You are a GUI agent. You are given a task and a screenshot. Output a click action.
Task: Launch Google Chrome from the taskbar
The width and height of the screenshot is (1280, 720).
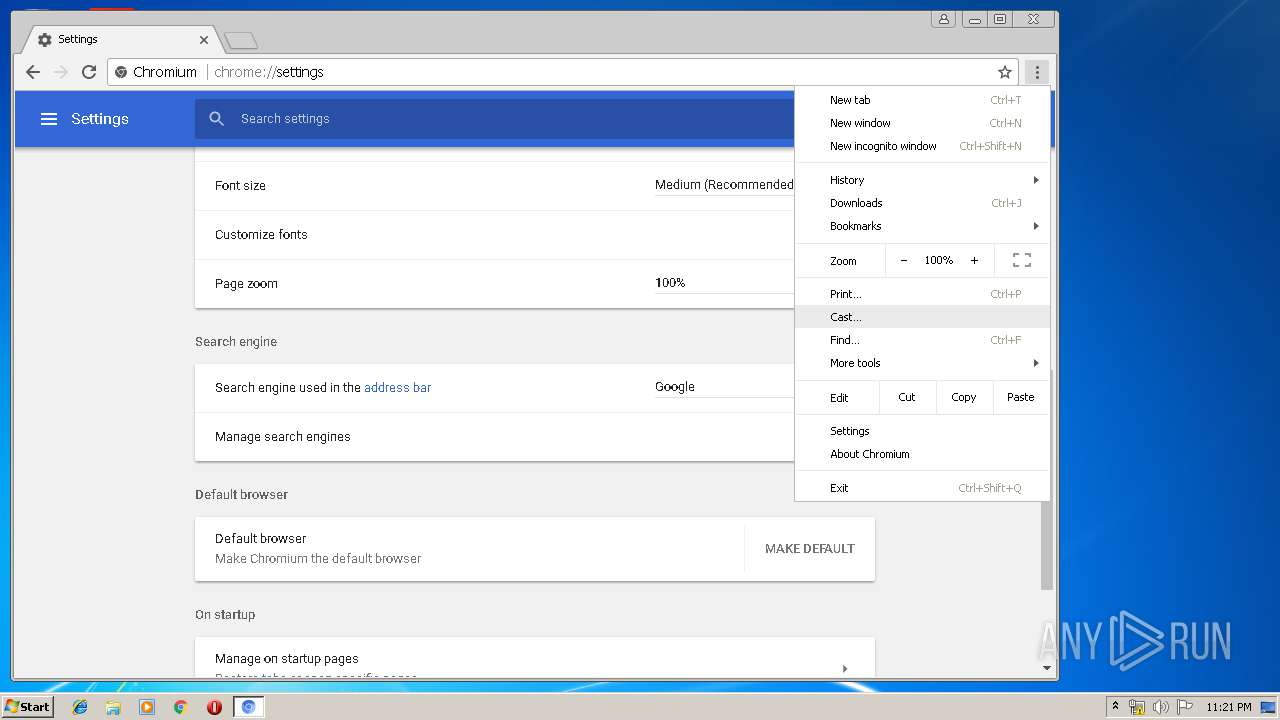click(181, 707)
